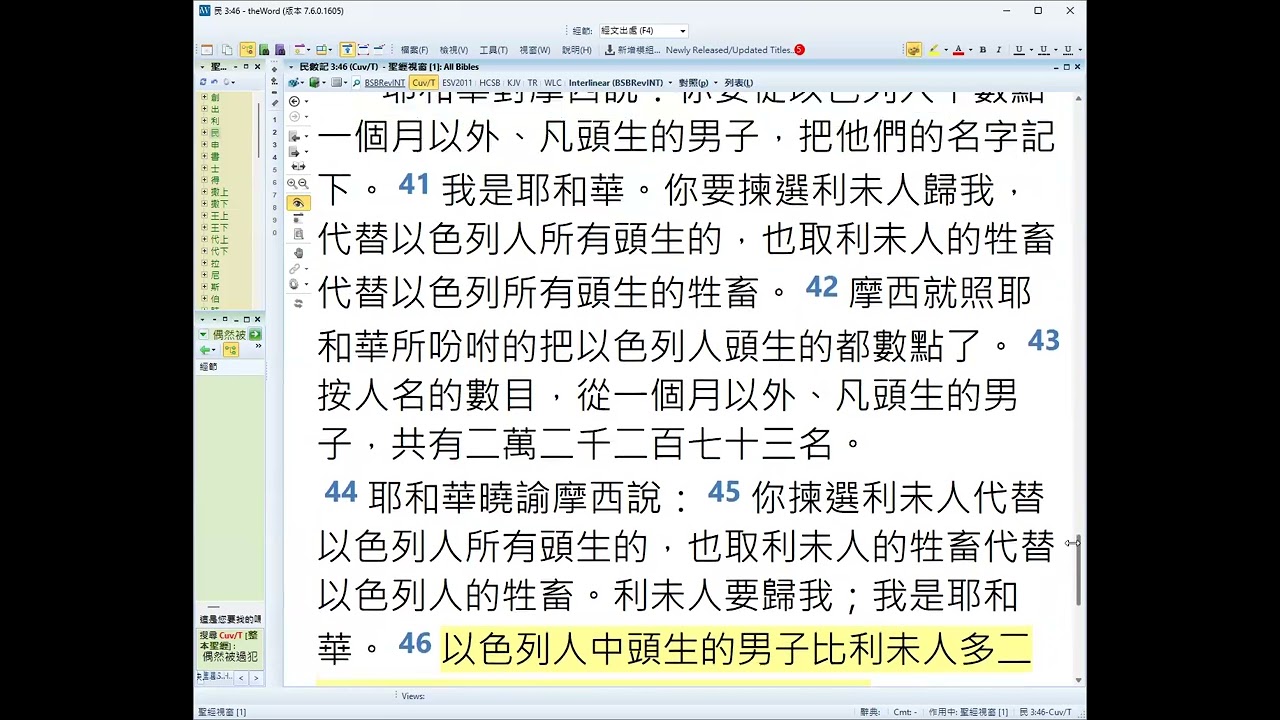
Task: Toggle bold formatting
Action: tap(983, 50)
